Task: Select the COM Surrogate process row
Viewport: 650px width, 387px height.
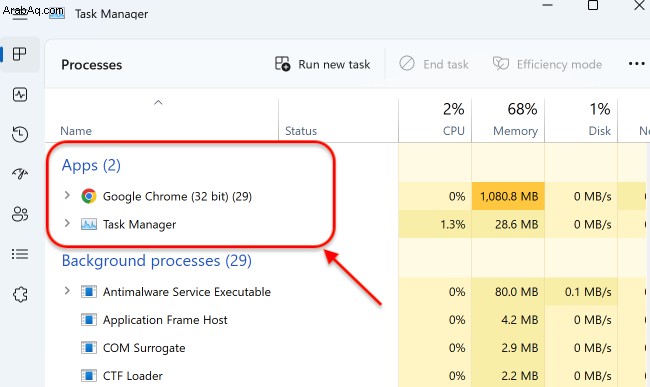Action: point(347,348)
